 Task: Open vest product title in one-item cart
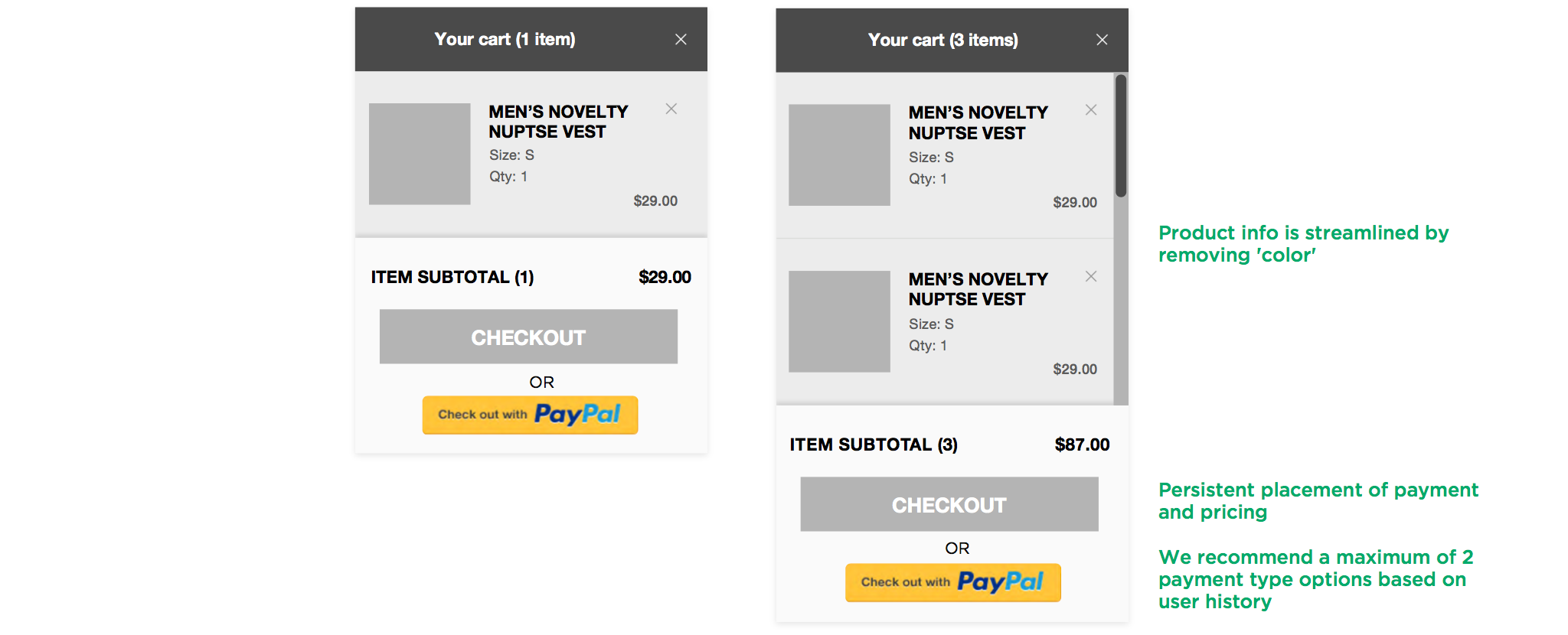tap(558, 122)
